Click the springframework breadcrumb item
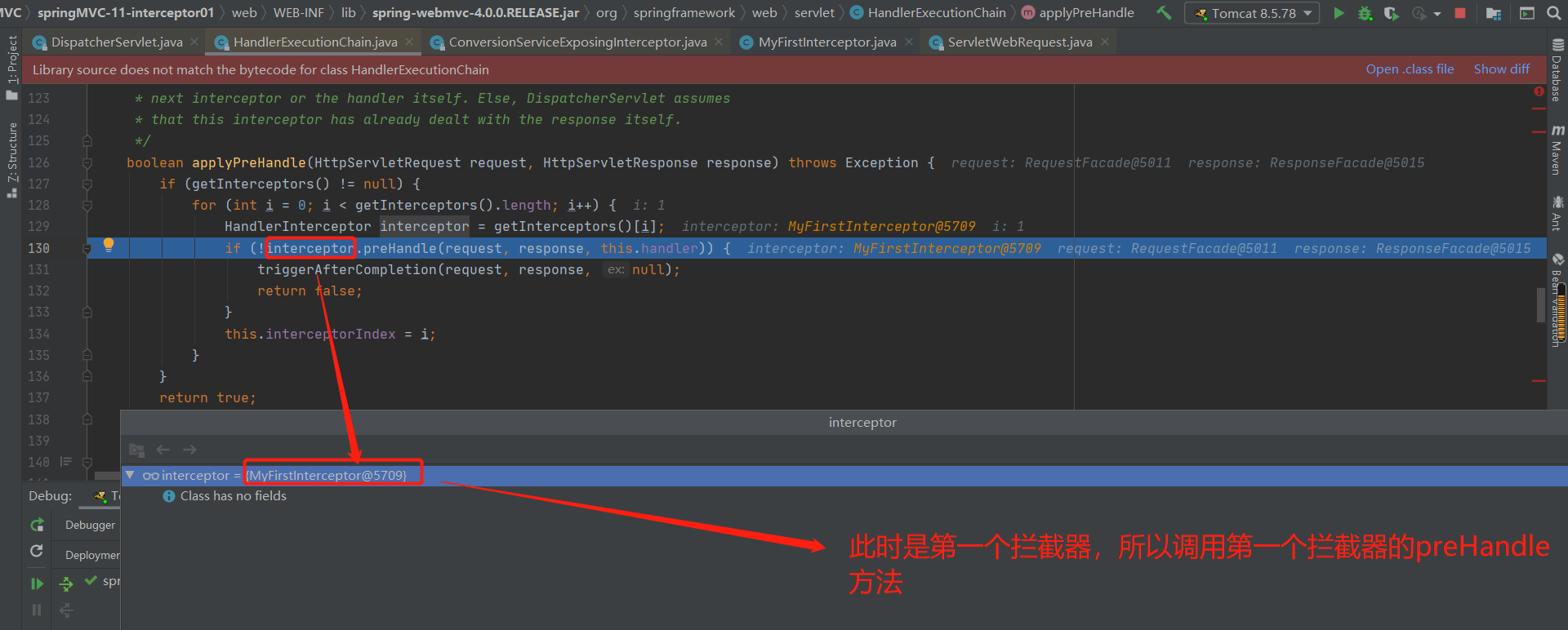This screenshot has width=1568, height=630. coord(684,13)
